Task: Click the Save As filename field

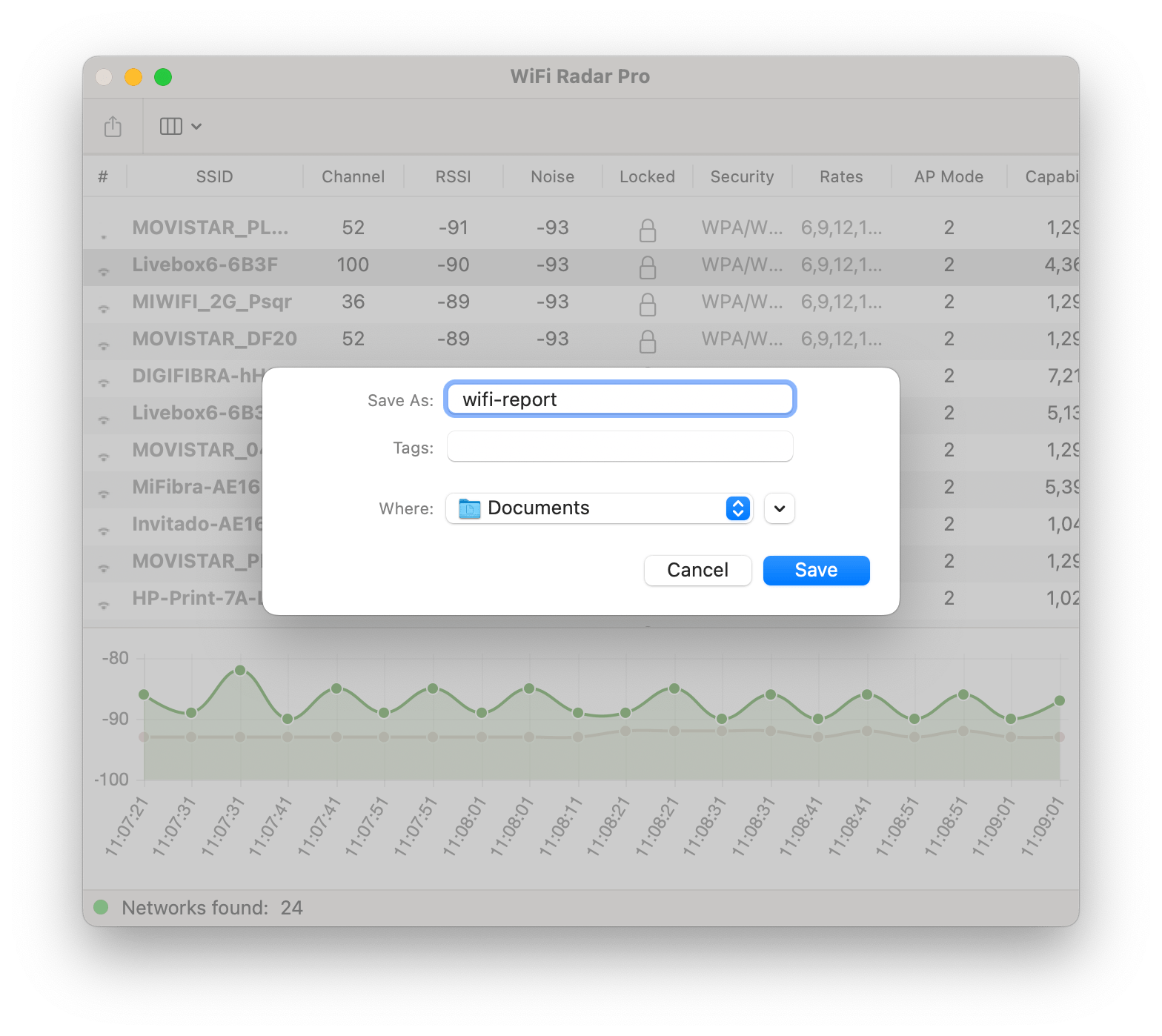Action: 620,399
